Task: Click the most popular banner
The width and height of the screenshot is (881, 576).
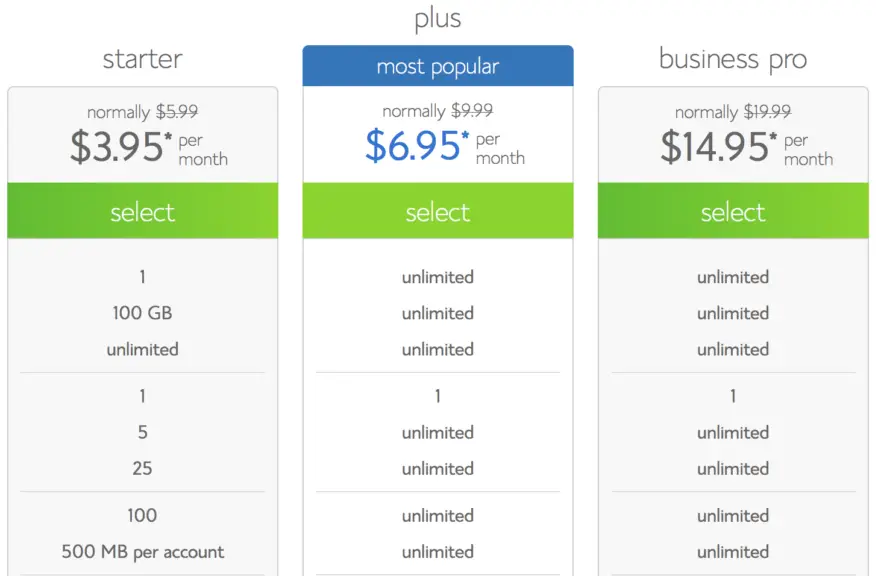Action: coord(438,66)
